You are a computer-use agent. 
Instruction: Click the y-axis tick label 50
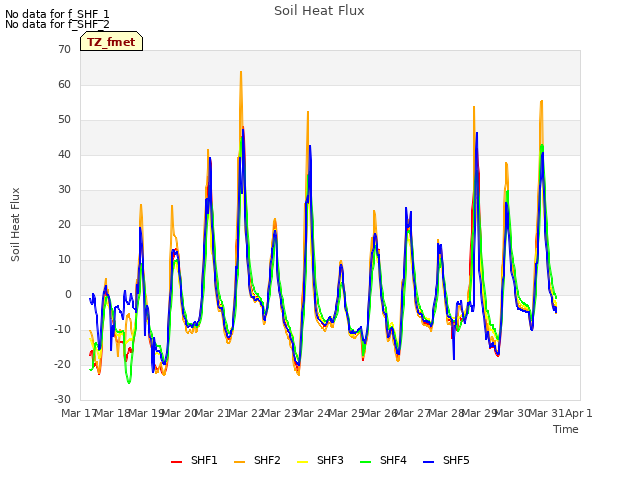coord(64,120)
